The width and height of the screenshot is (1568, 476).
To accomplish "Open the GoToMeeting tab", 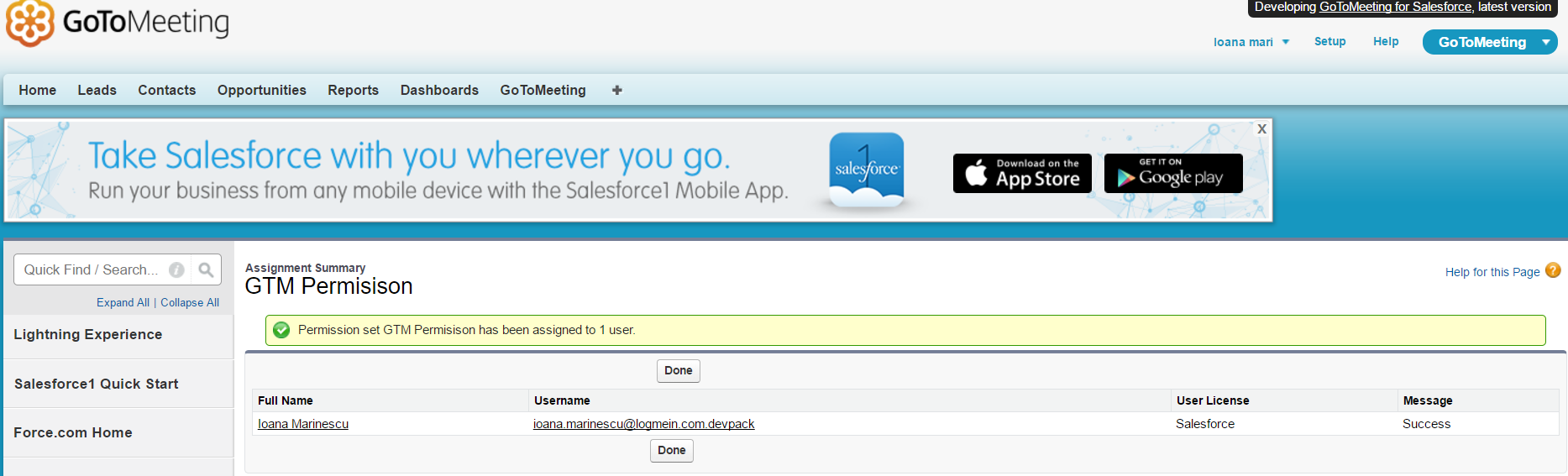I will coord(543,90).
